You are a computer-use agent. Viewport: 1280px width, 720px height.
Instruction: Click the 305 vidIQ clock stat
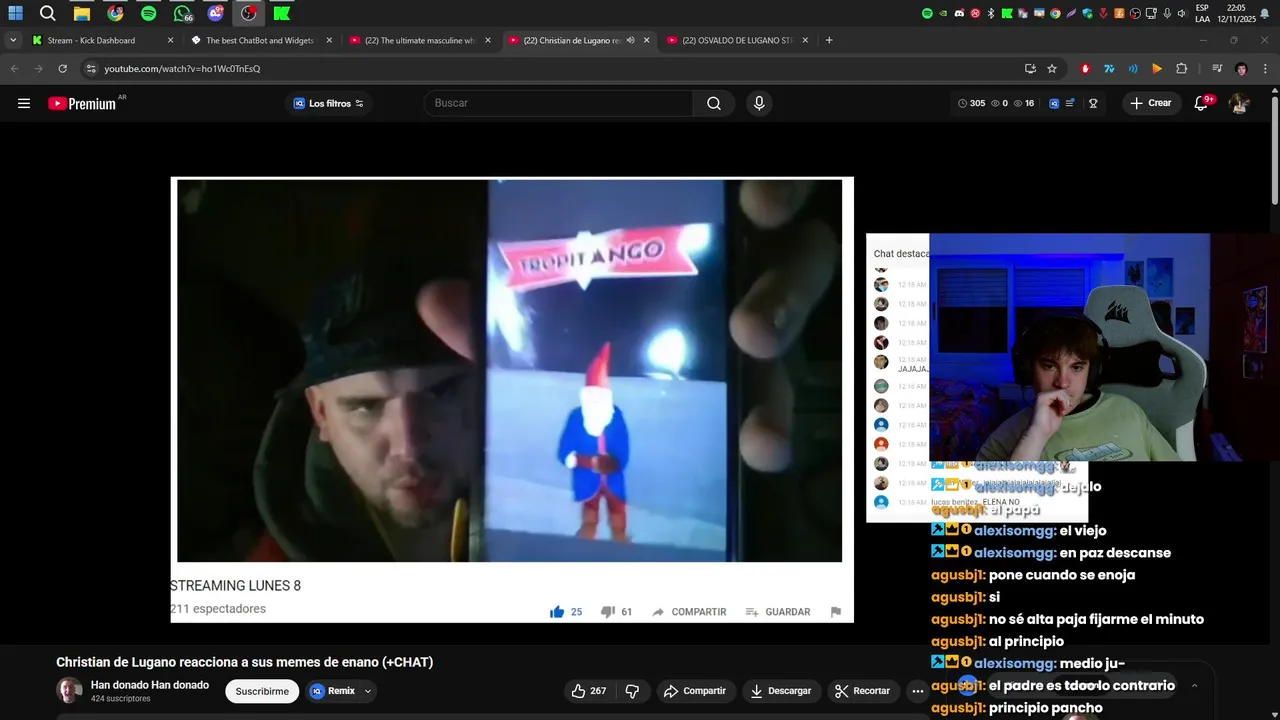pos(971,103)
